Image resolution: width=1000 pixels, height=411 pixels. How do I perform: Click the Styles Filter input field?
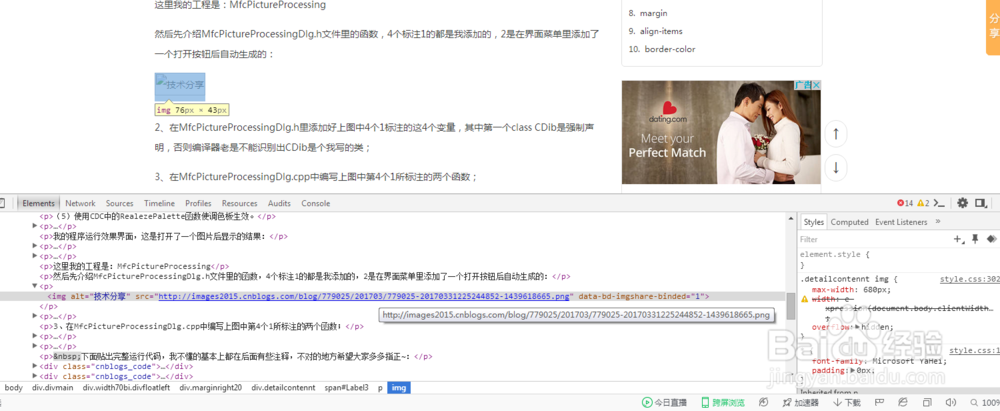[874, 239]
